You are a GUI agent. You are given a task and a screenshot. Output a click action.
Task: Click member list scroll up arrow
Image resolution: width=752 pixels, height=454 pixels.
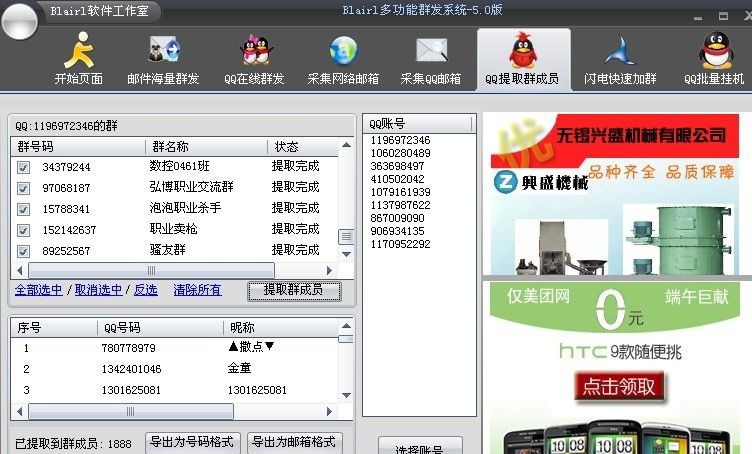[346, 326]
